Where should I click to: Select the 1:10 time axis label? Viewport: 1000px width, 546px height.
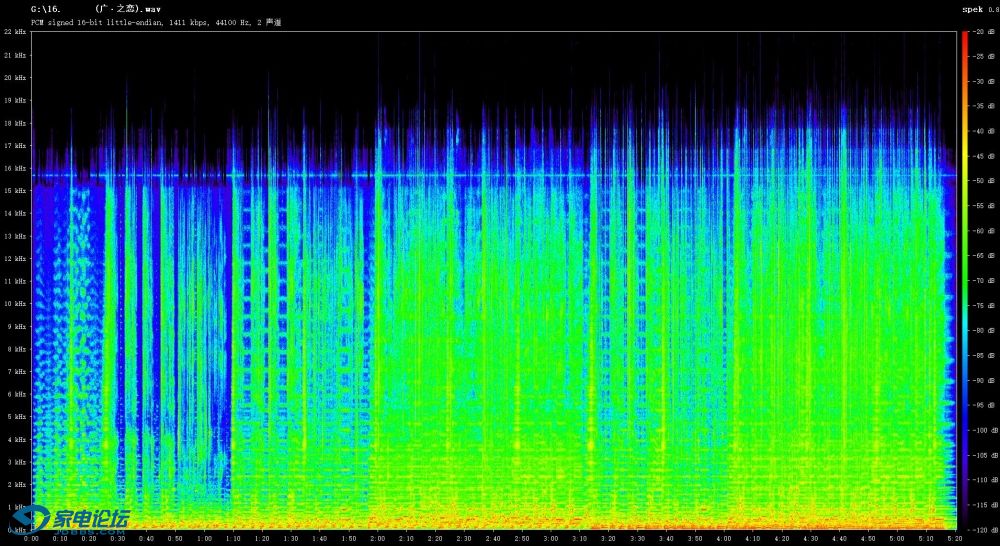pyautogui.click(x=233, y=539)
